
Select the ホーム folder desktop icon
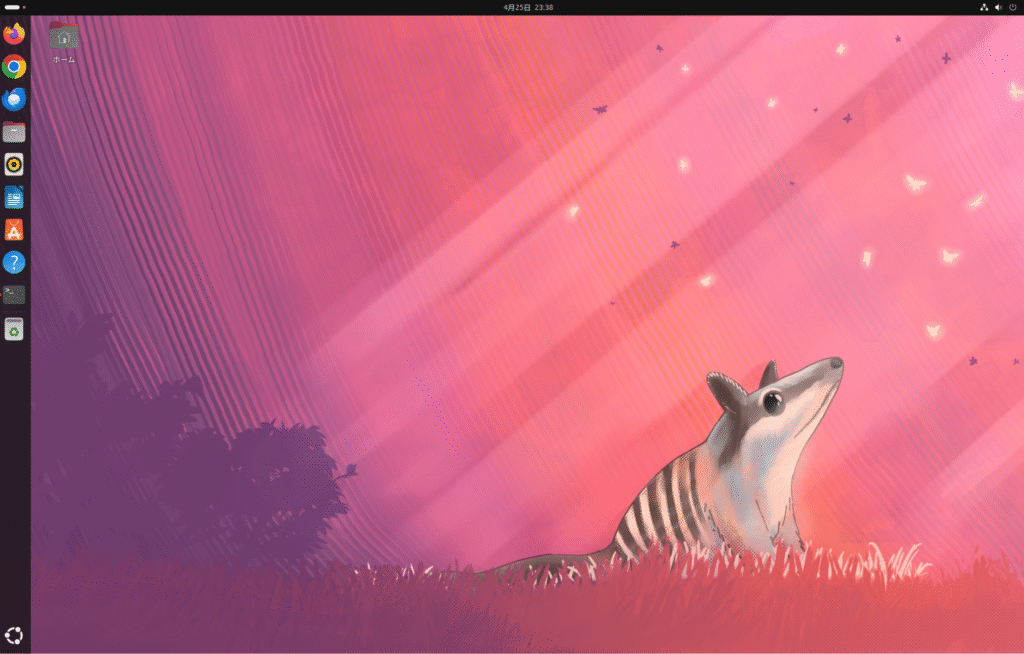click(64, 36)
